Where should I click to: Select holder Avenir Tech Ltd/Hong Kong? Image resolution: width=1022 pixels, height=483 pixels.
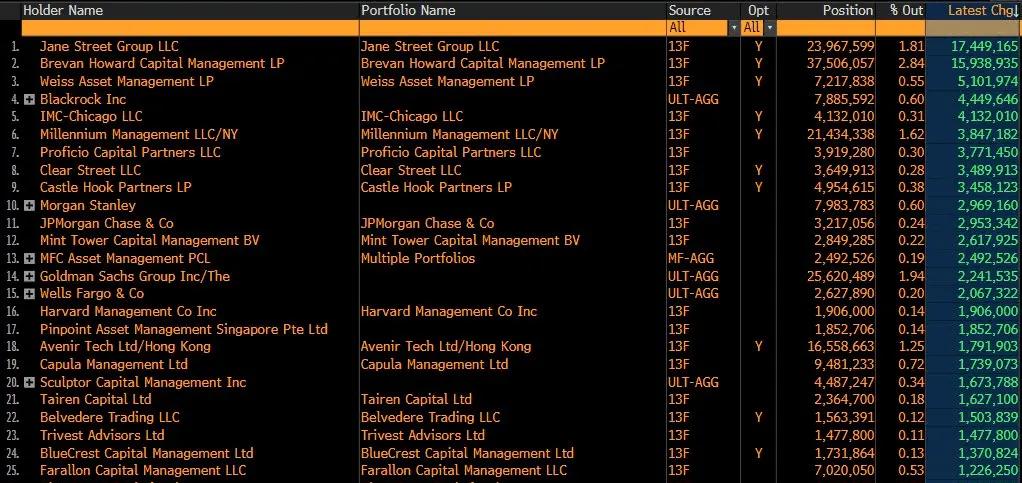click(125, 347)
